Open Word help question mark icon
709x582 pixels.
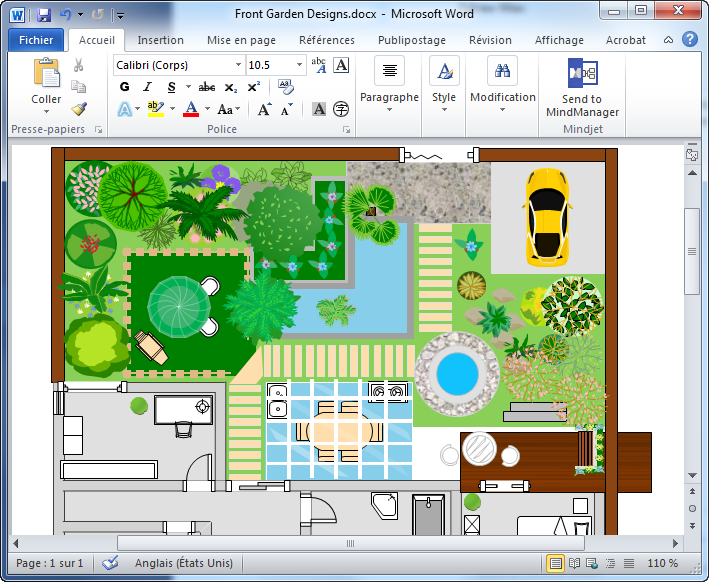coord(689,40)
